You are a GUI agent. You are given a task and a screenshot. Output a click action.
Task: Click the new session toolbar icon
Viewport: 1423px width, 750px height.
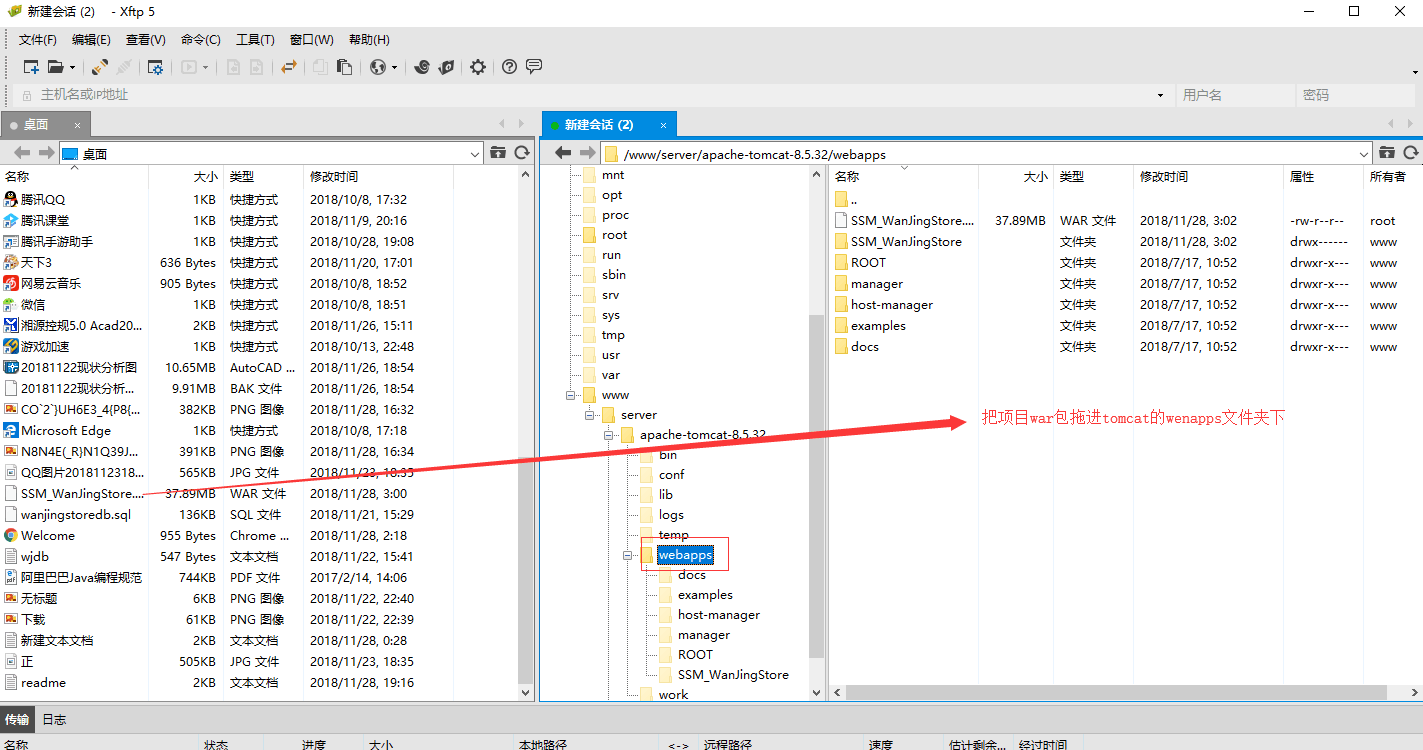tap(31, 67)
